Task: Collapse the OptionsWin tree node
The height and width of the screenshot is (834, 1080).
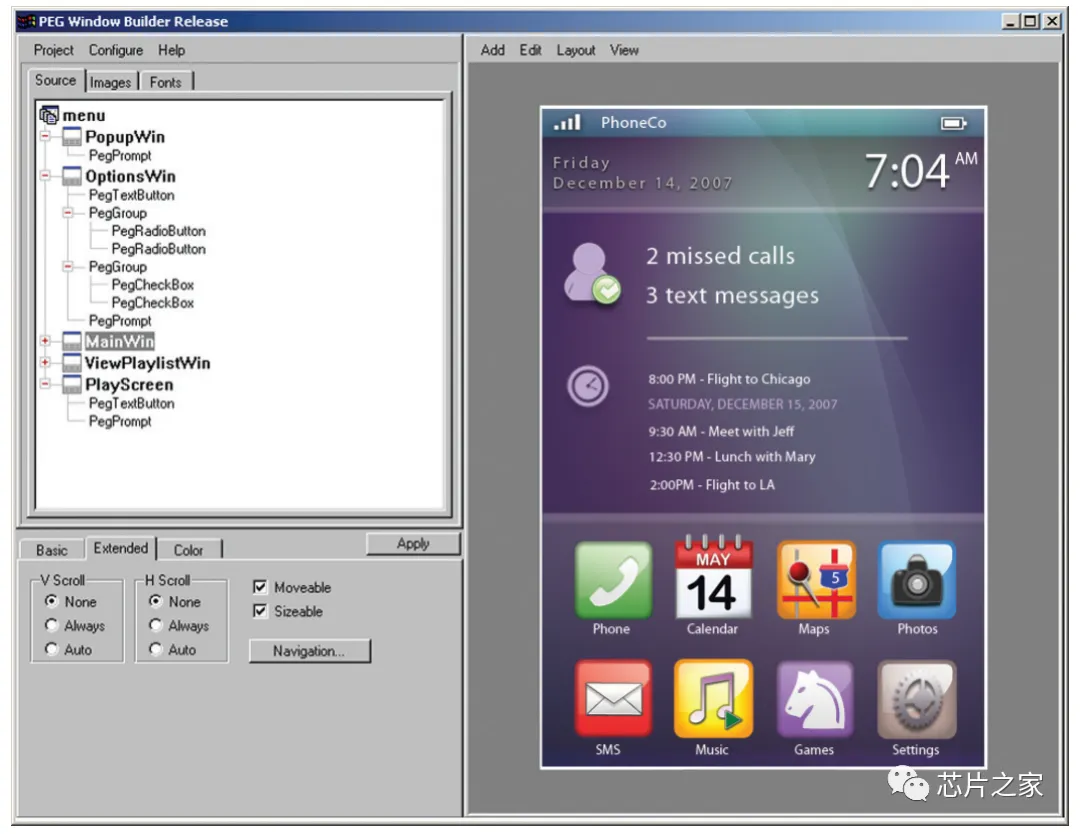Action: [45, 176]
